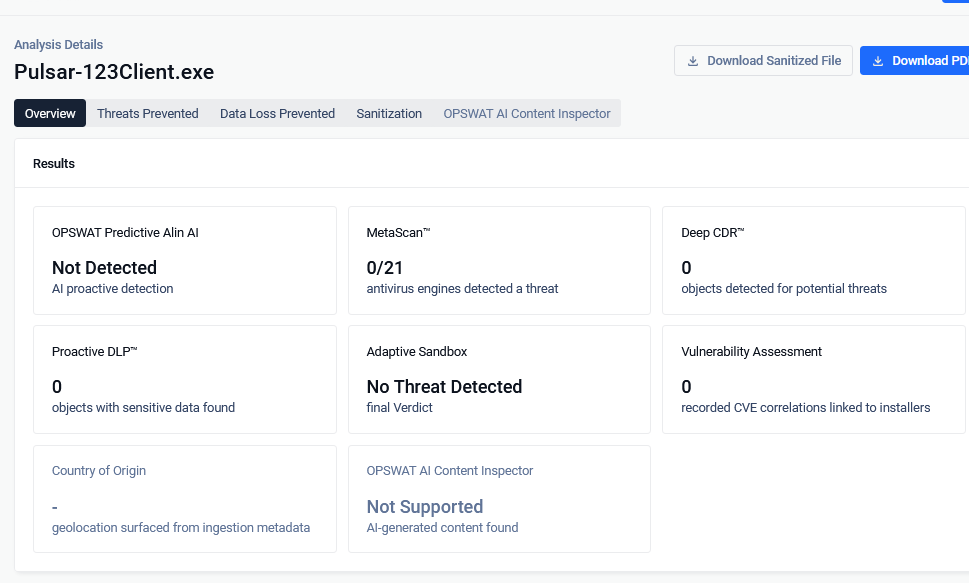Open the OPSWAT AI Content Inspector tab
This screenshot has width=969, height=583.
[527, 113]
